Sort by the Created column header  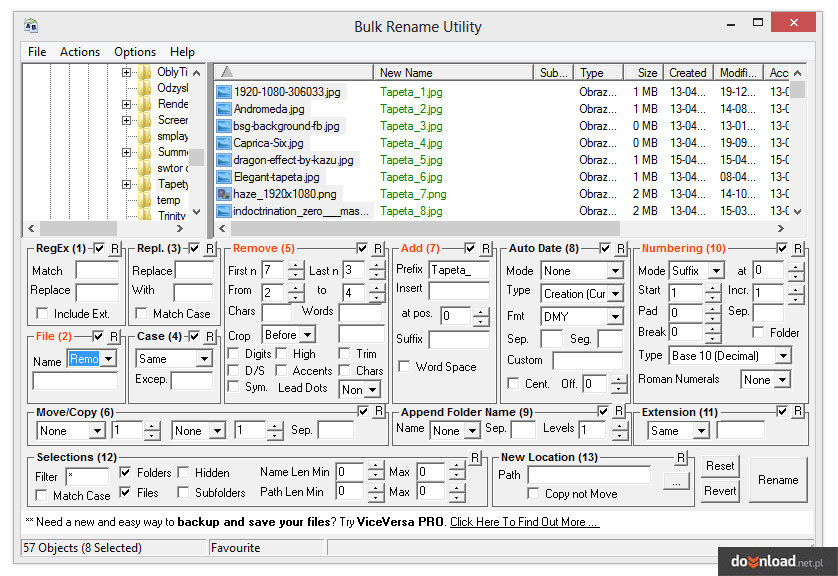coord(688,72)
